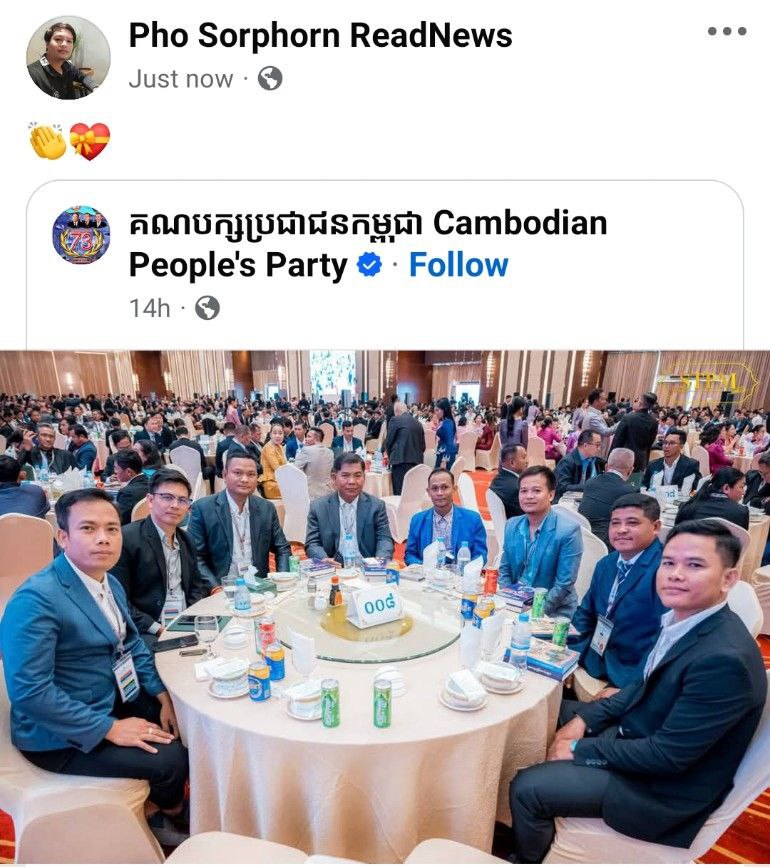Open the Pho Sorphorn ReadNews profile name
This screenshot has height=868, width=770.
tap(321, 35)
